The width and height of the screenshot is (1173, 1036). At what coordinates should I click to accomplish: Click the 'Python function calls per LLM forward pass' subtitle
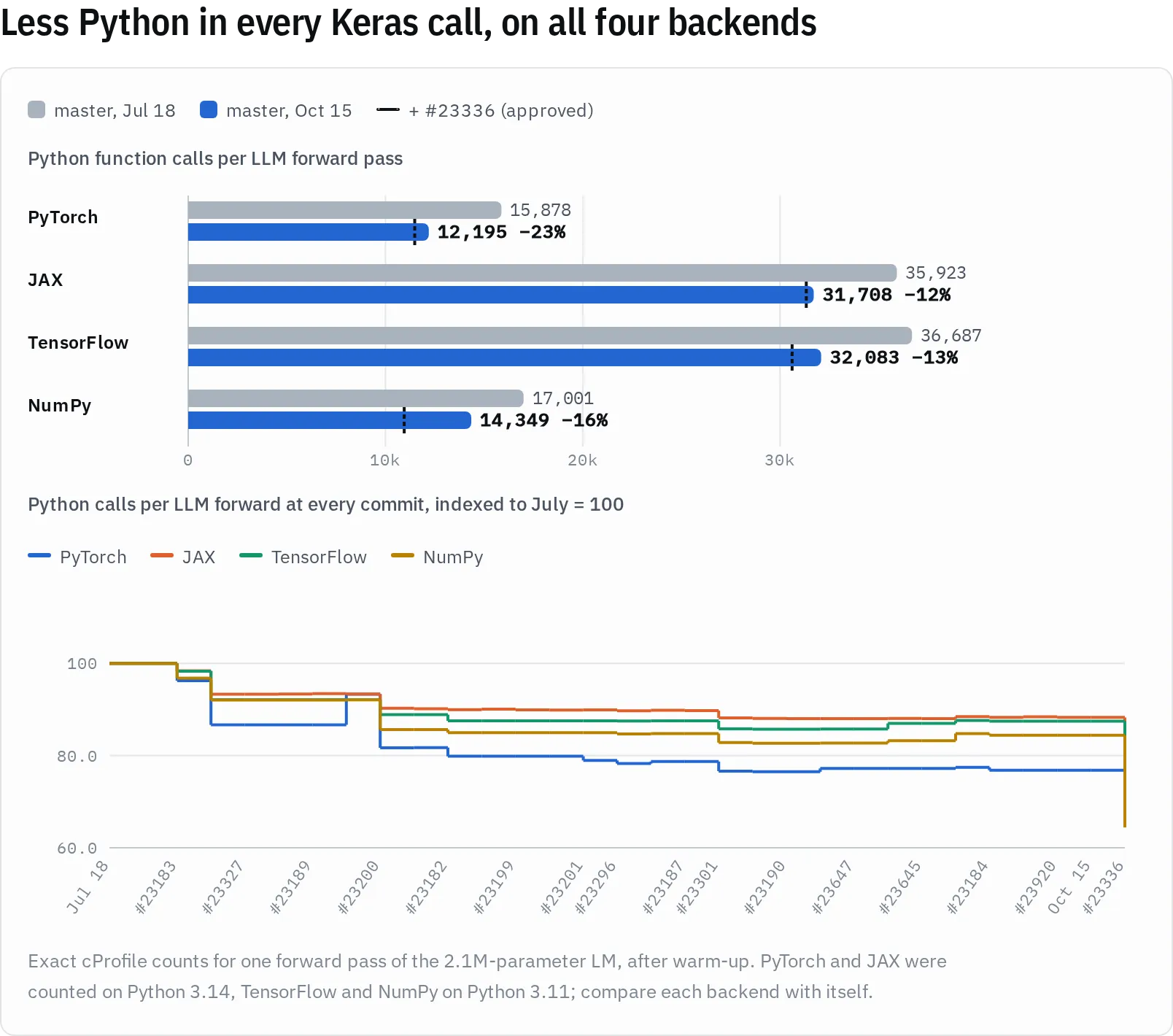tap(215, 158)
